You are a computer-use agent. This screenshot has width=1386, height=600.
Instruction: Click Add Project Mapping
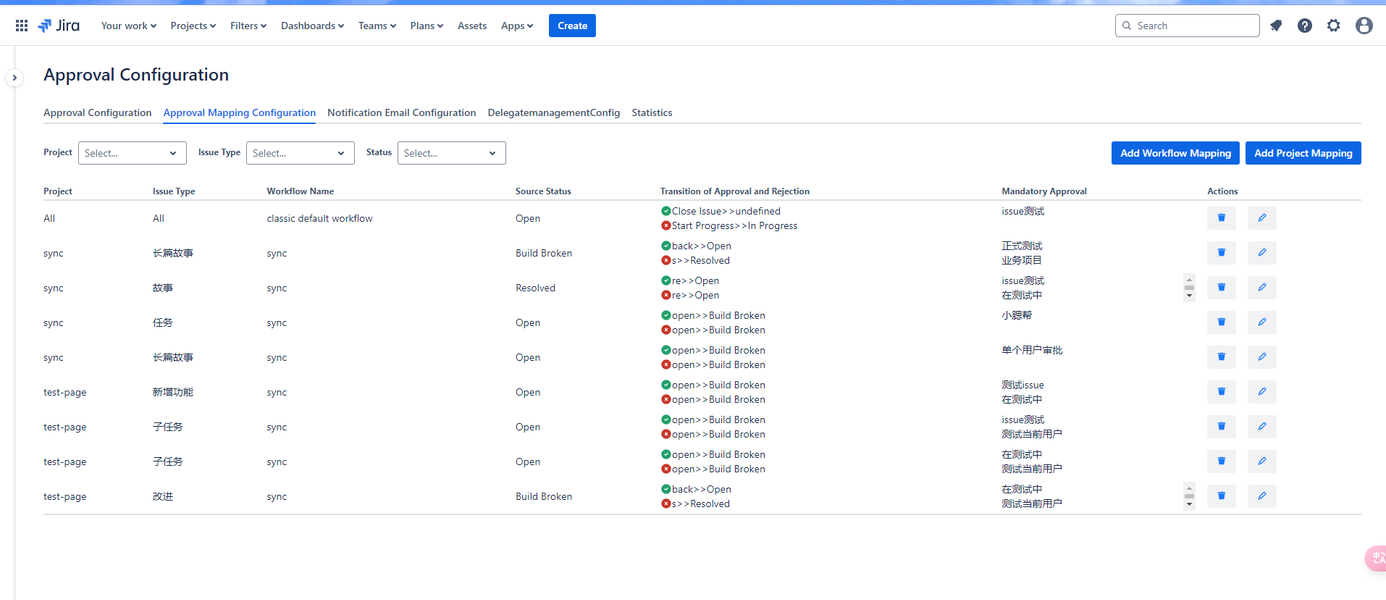(1303, 153)
